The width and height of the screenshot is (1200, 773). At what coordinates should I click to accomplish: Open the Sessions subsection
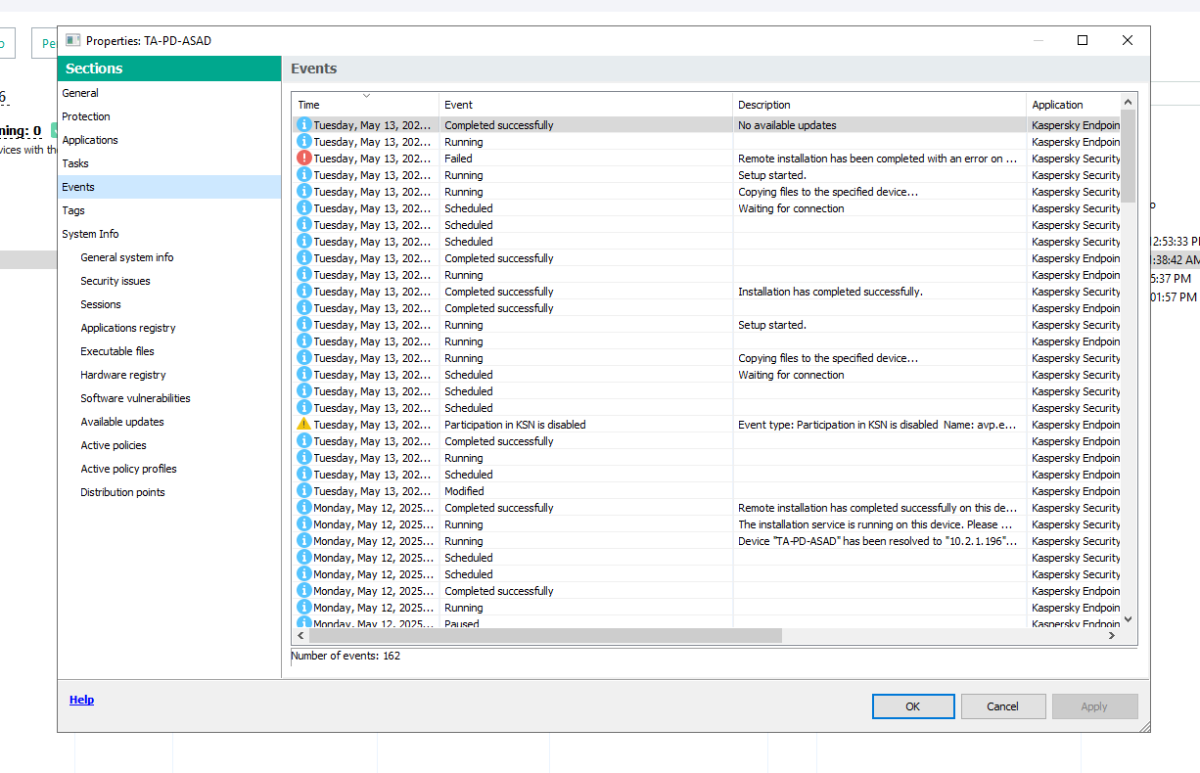101,304
